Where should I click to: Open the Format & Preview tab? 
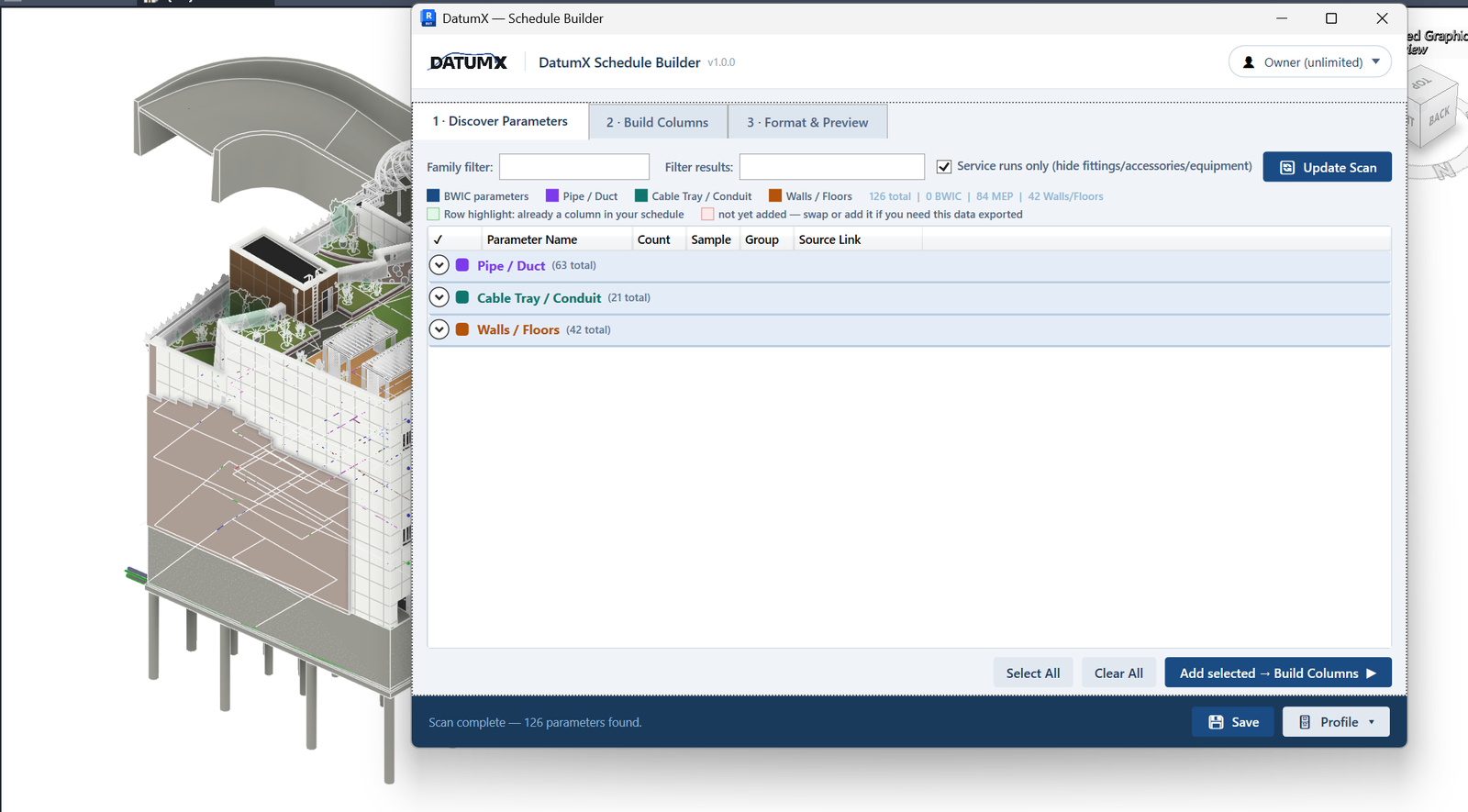point(807,122)
